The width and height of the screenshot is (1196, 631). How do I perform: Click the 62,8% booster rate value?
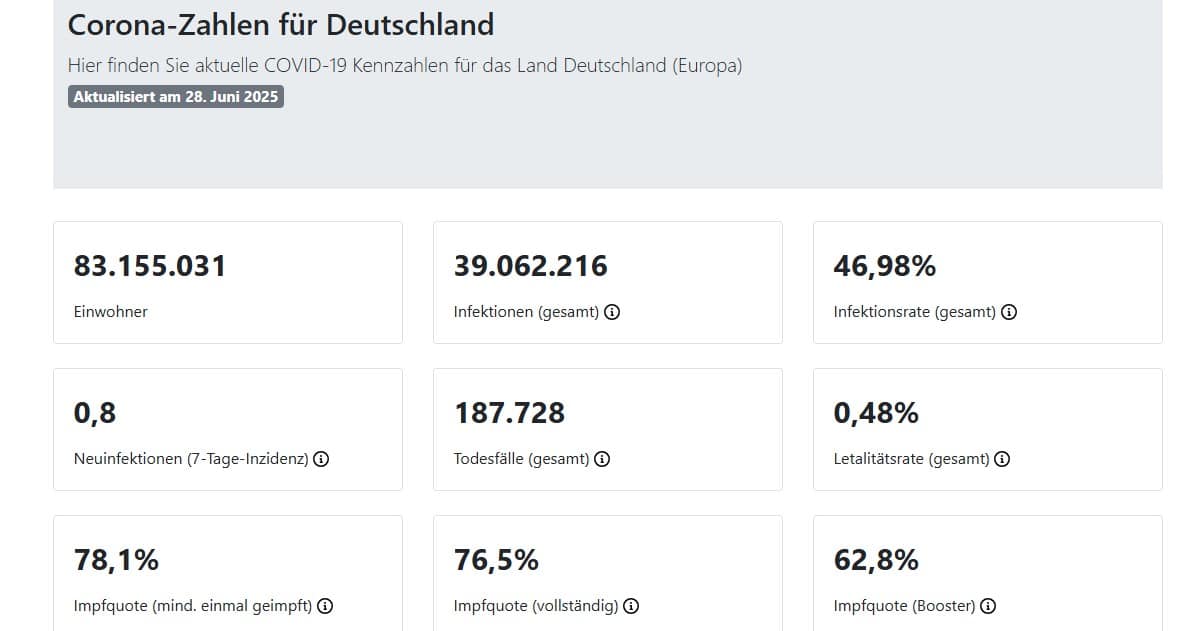(876, 560)
